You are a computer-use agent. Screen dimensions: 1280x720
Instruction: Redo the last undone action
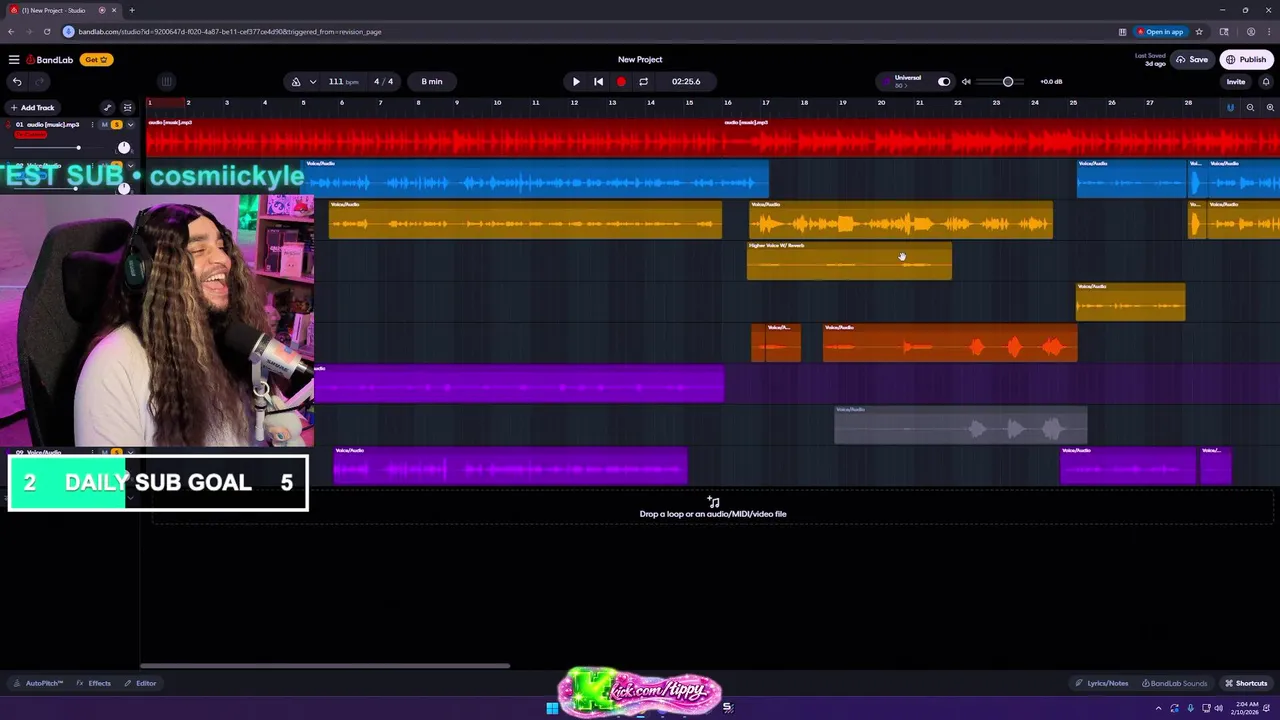pos(40,82)
